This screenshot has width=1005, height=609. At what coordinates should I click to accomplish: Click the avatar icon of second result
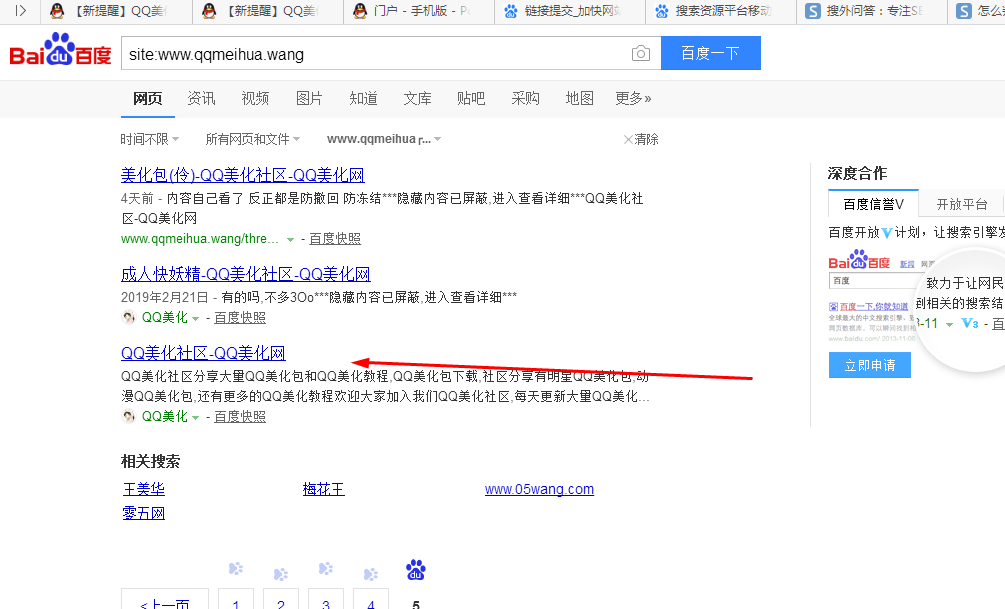129,317
